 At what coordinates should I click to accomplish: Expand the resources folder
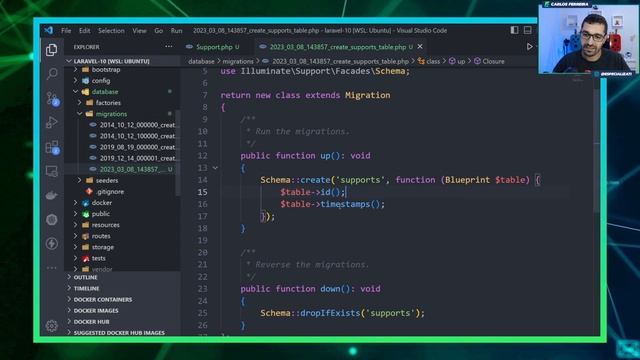pos(105,225)
